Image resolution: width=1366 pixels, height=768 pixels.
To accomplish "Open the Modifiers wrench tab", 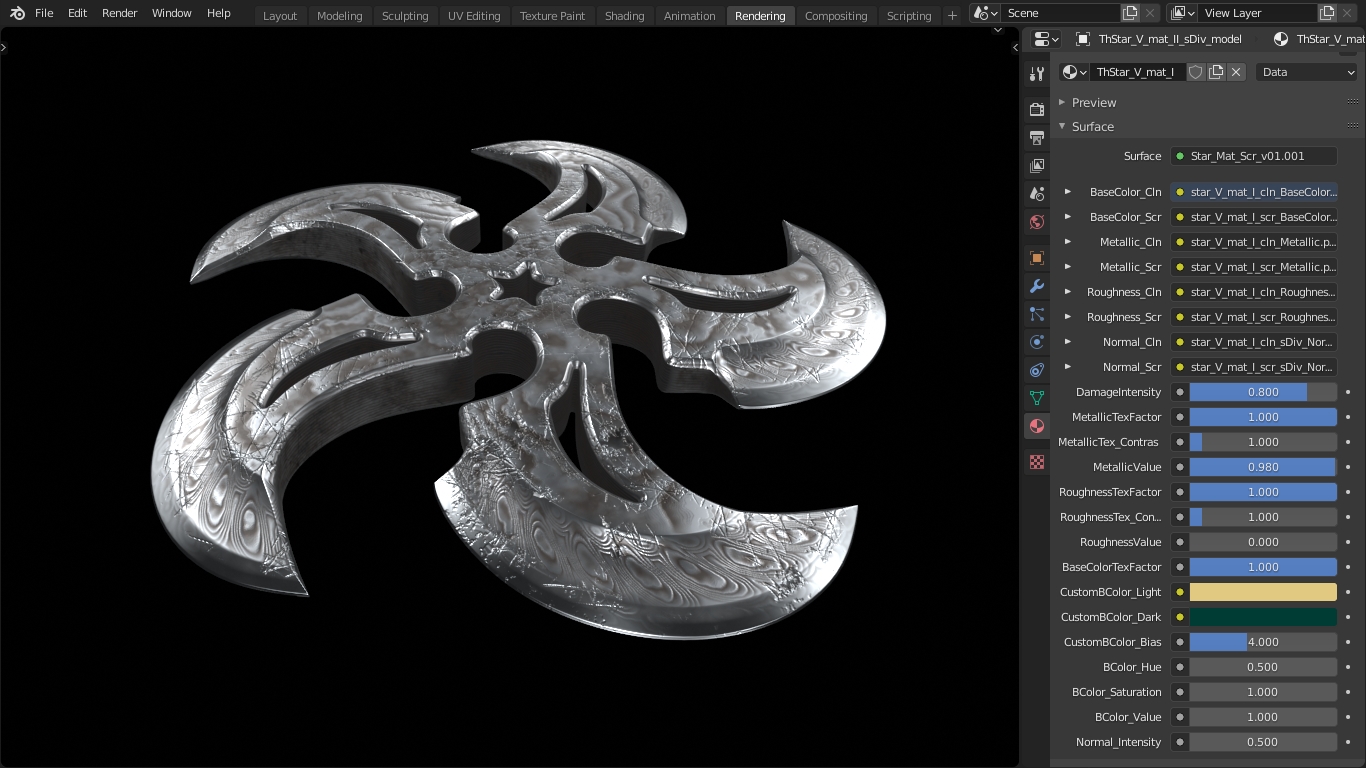I will coord(1037,286).
